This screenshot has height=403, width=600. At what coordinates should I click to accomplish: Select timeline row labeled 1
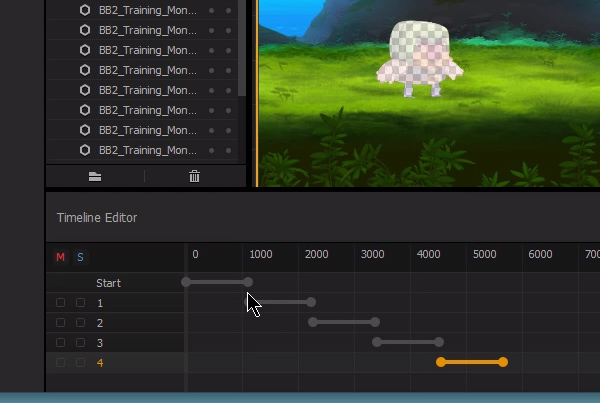(x=100, y=303)
